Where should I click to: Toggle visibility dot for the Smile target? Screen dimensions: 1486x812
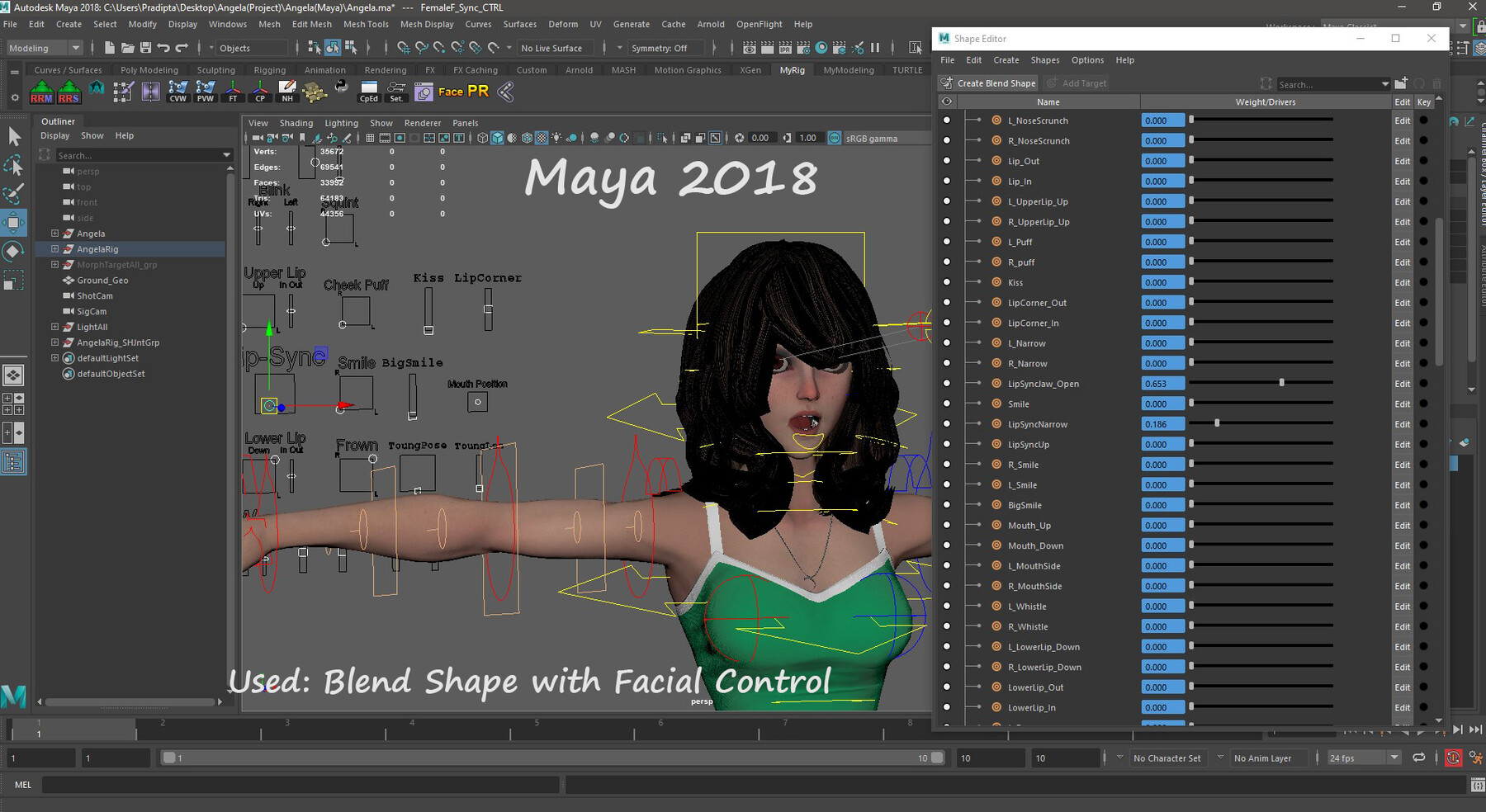coord(947,404)
